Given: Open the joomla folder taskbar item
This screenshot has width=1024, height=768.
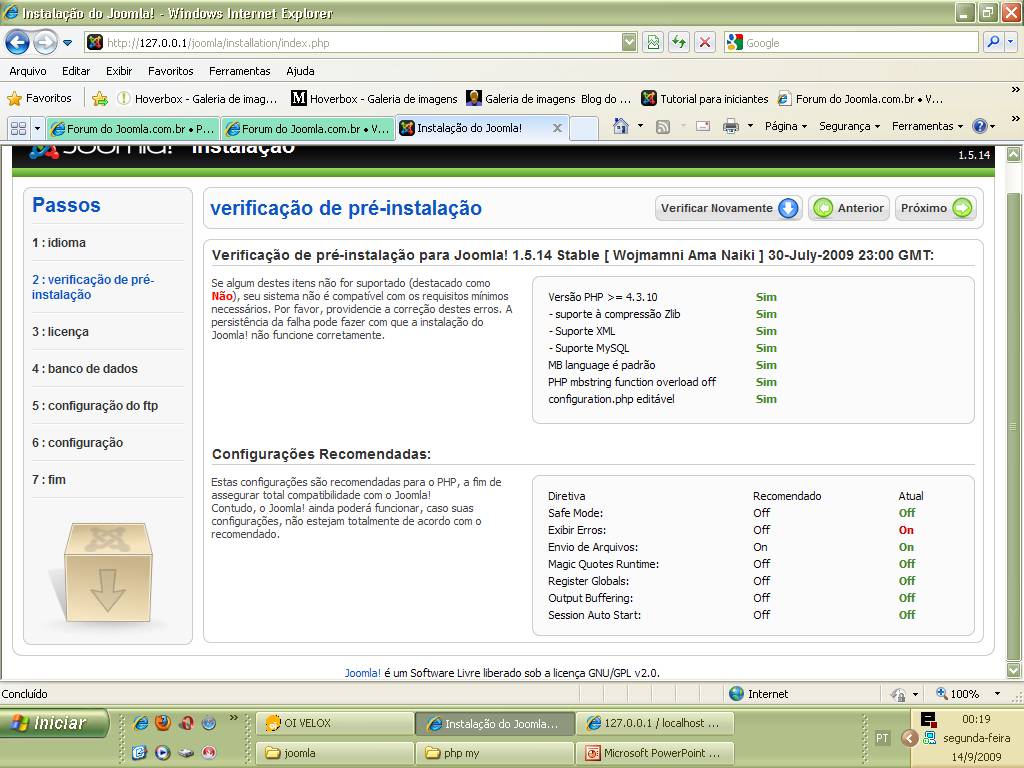Looking at the screenshot, I should coord(334,753).
